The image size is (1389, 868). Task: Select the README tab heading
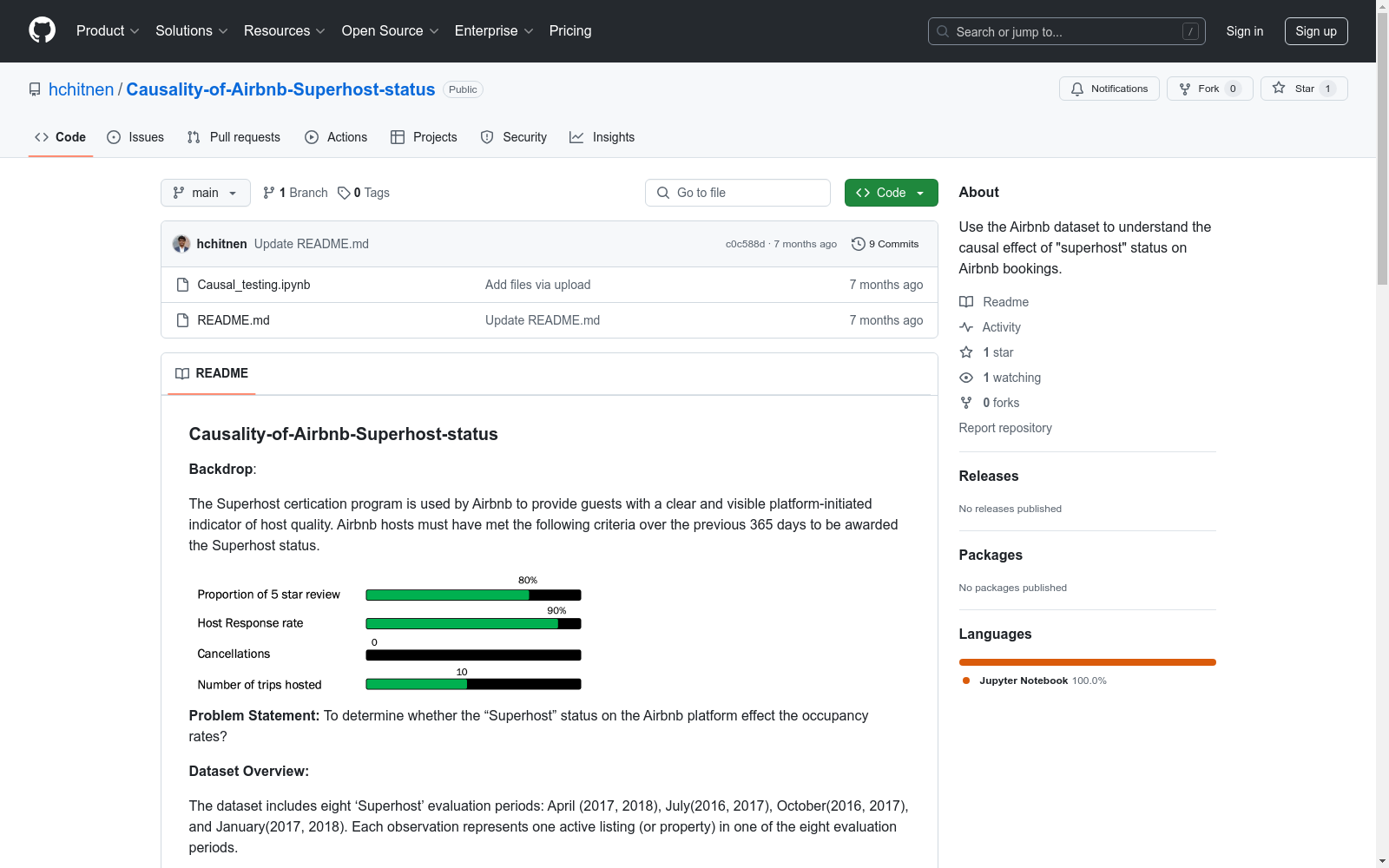click(x=212, y=373)
